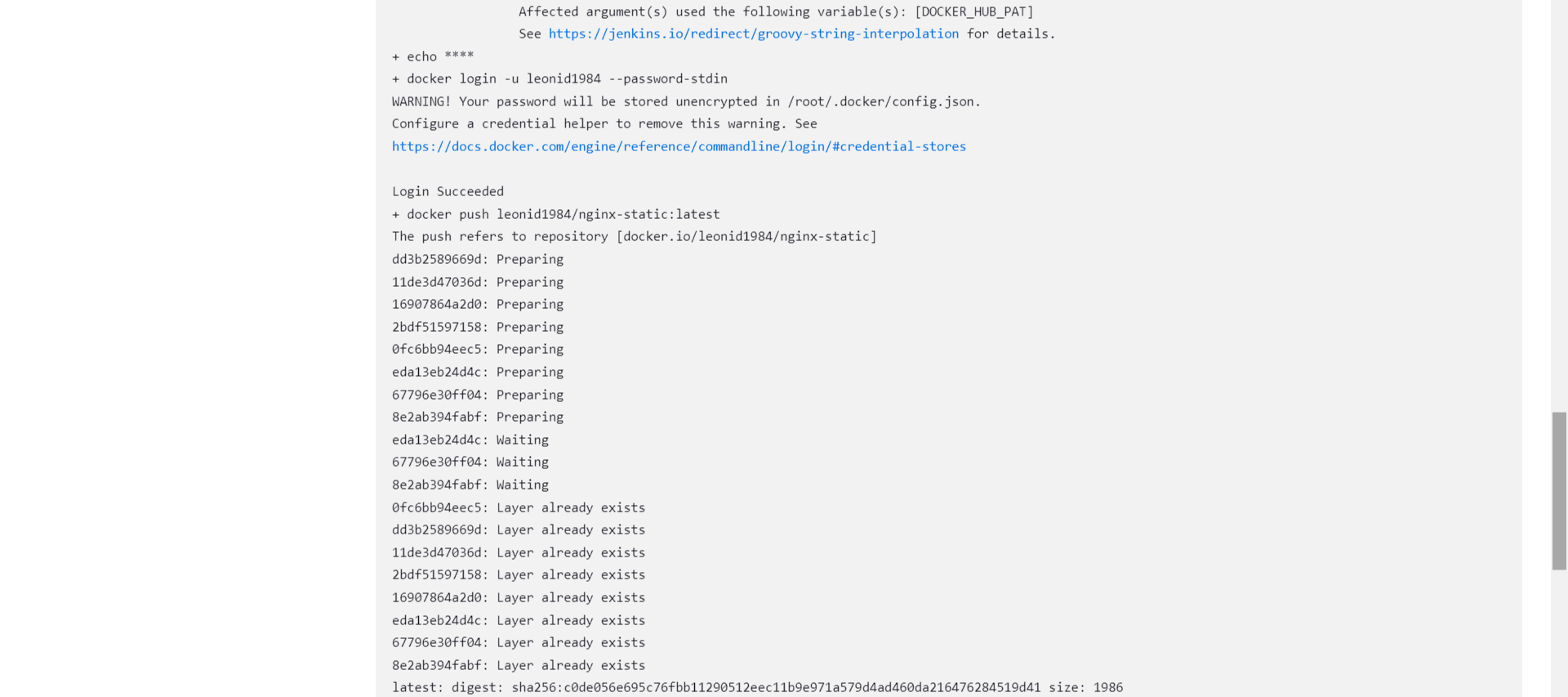
Task: Click '67796e30ff04: Waiting' line
Action: 470,462
